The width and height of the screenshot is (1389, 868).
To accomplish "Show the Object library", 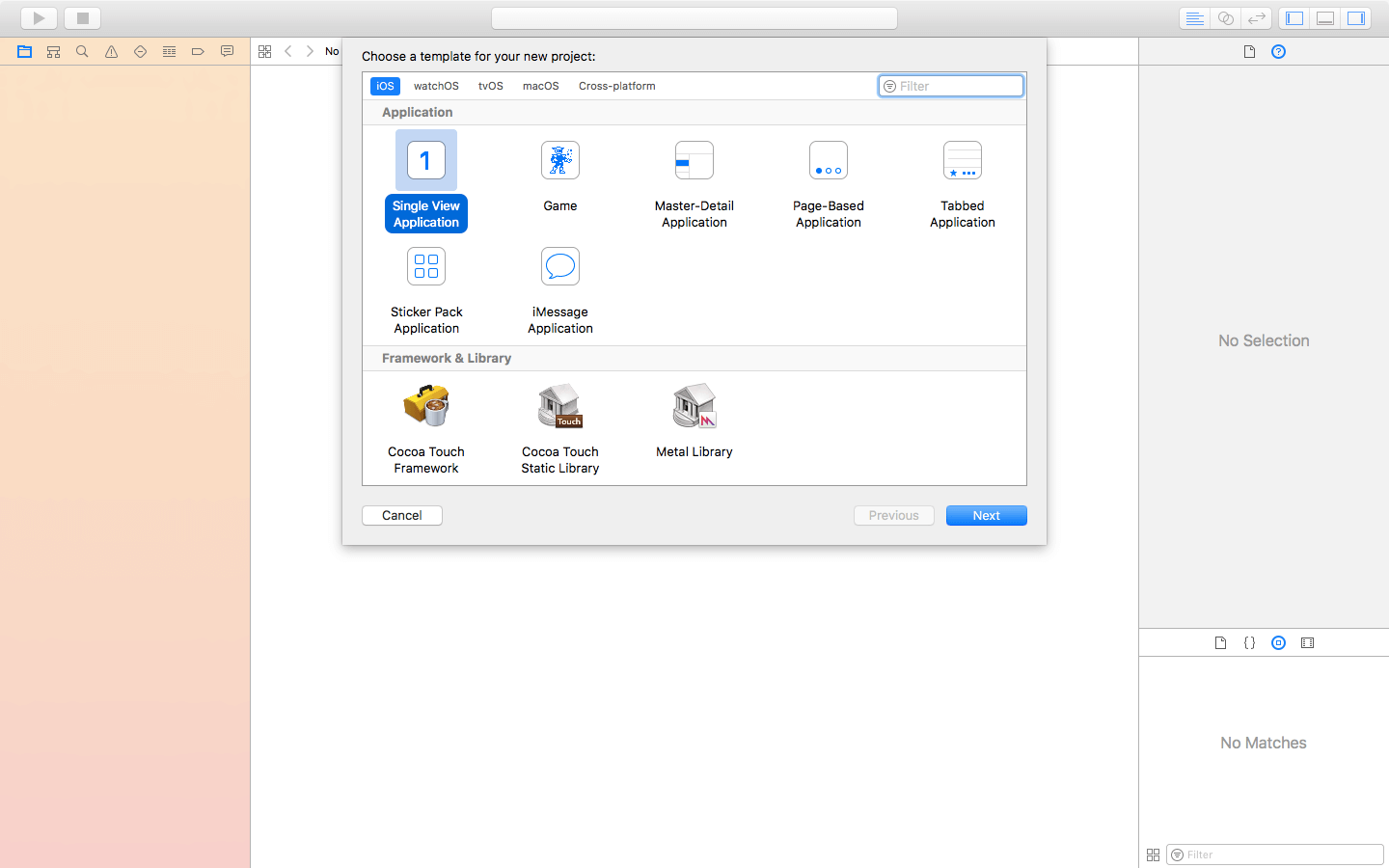I will tap(1279, 642).
